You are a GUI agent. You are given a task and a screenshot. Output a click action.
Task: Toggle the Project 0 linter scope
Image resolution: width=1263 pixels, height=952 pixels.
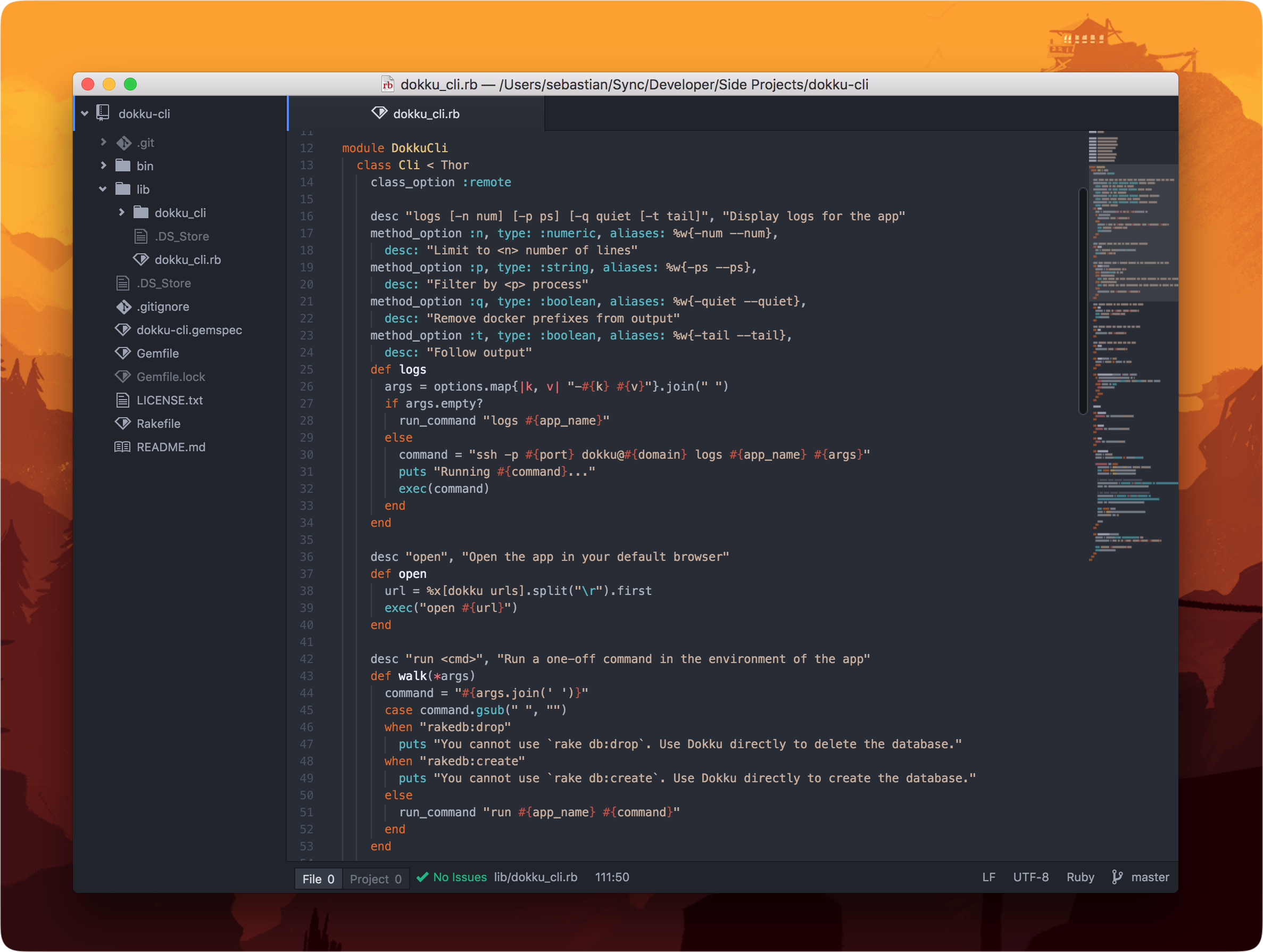(375, 879)
